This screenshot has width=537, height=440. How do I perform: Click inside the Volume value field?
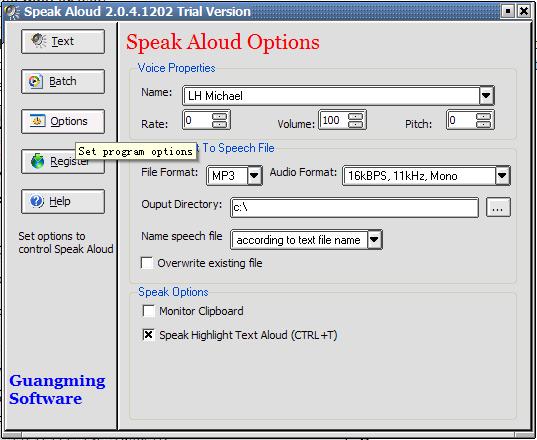point(333,120)
